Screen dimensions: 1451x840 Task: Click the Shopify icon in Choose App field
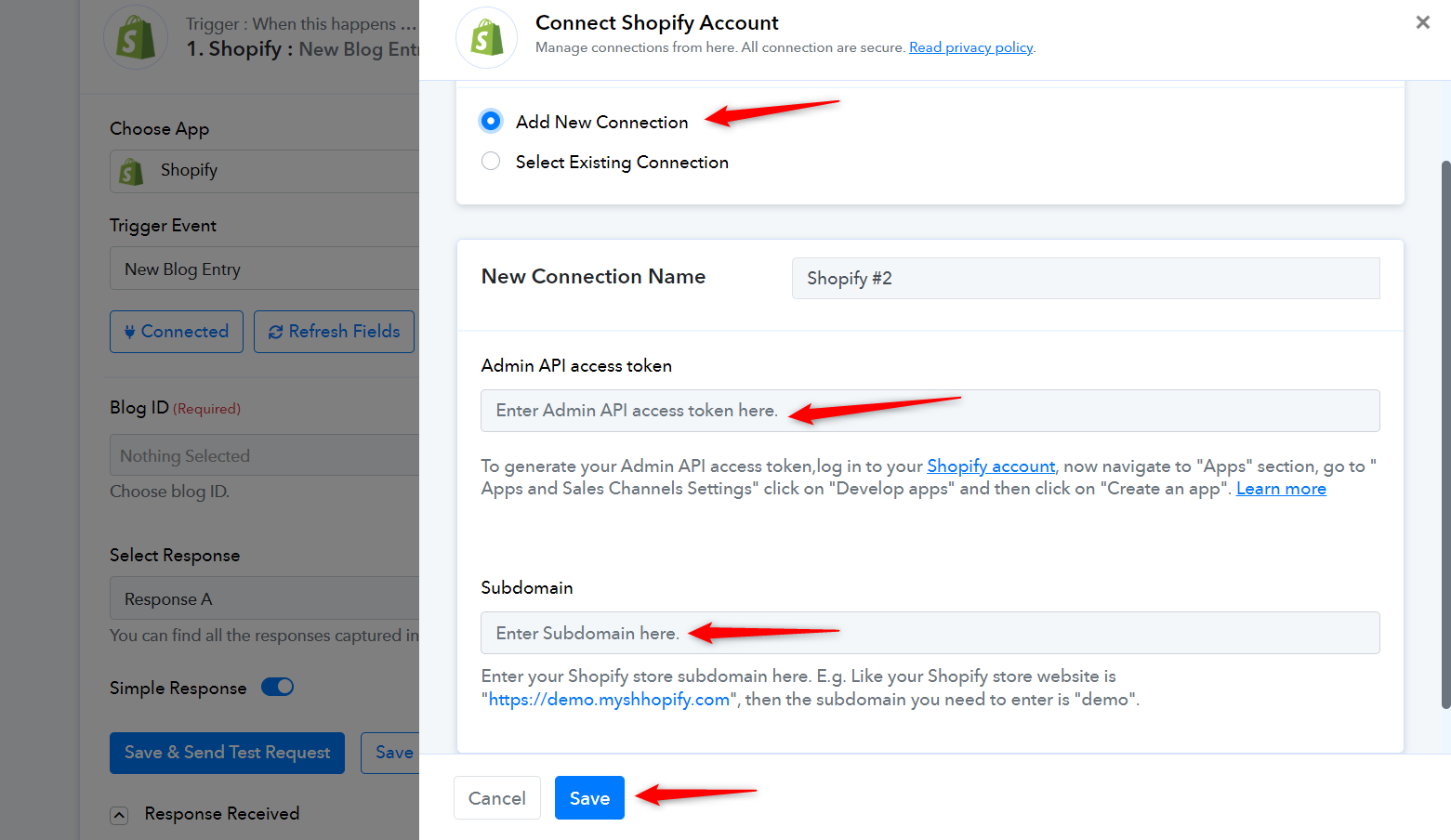(131, 171)
